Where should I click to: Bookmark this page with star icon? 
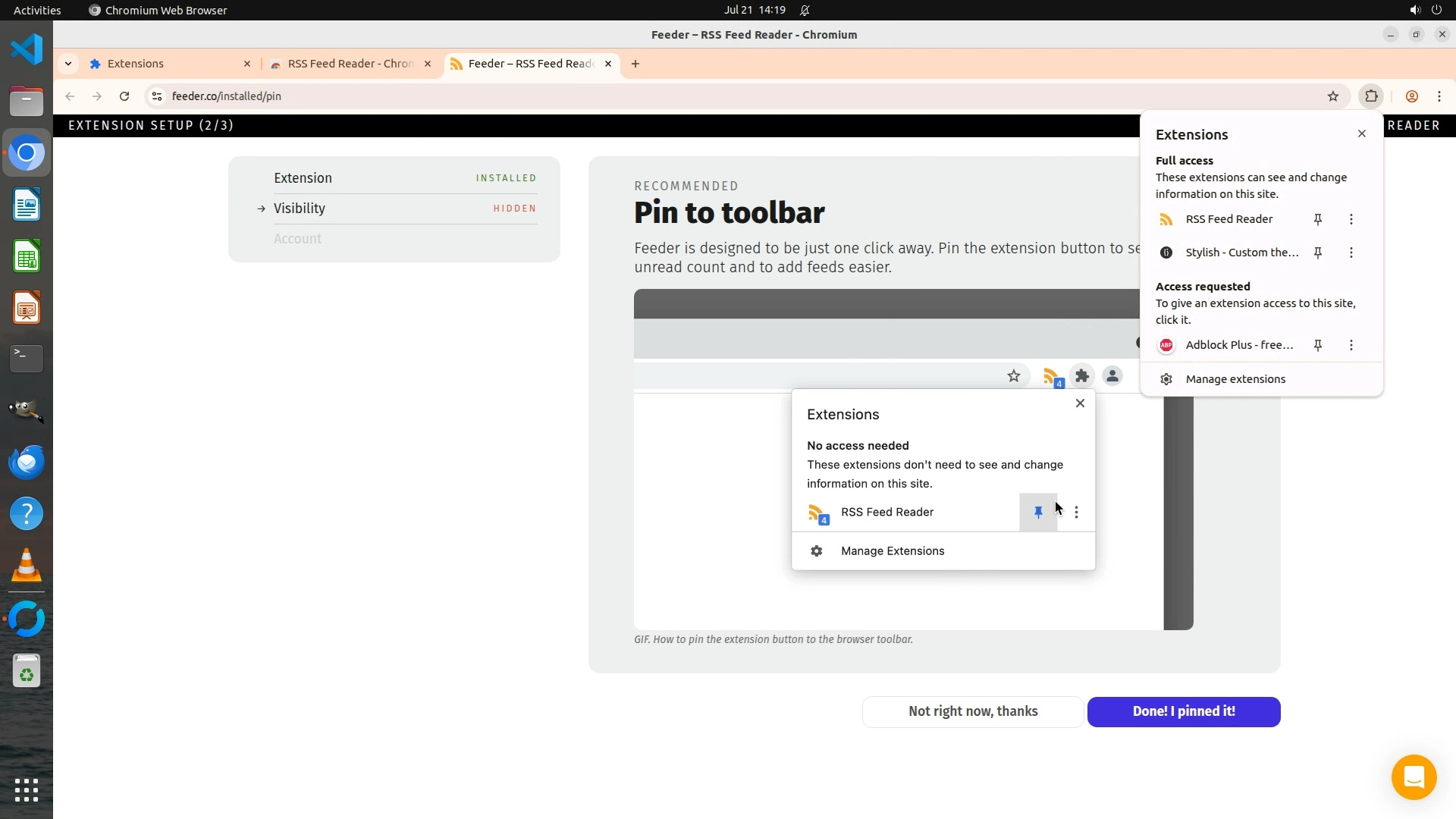pyautogui.click(x=1333, y=96)
